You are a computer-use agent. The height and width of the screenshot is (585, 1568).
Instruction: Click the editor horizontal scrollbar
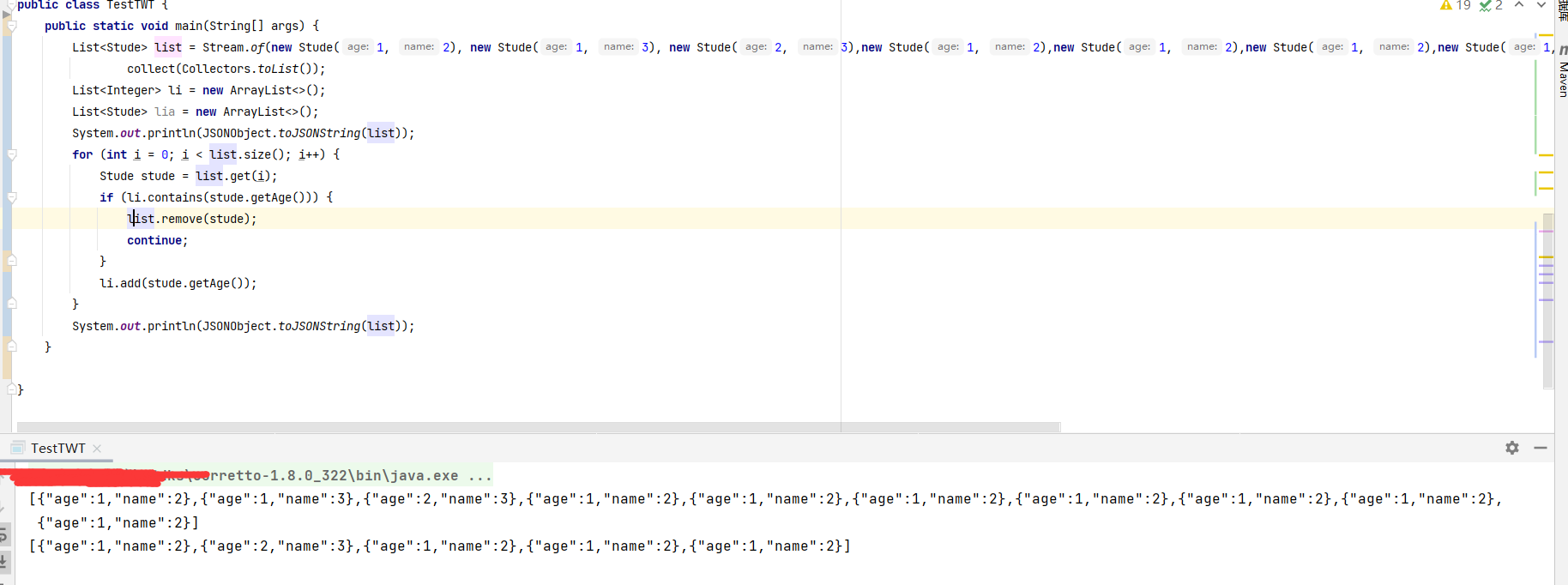click(539, 426)
